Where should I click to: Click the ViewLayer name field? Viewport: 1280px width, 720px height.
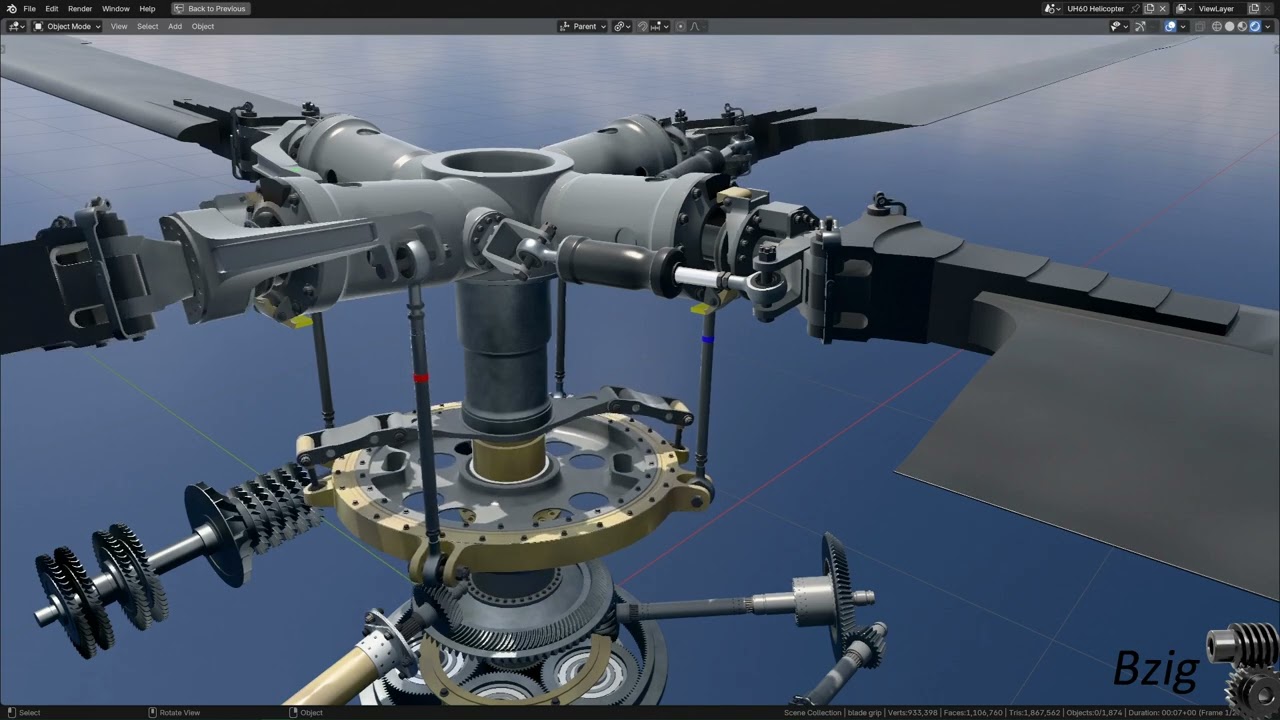tap(1222, 8)
